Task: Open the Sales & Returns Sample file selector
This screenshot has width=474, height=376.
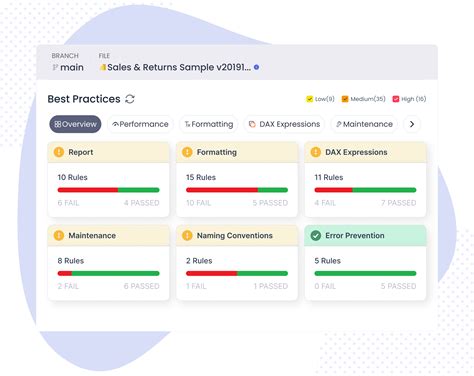Action: click(x=179, y=67)
